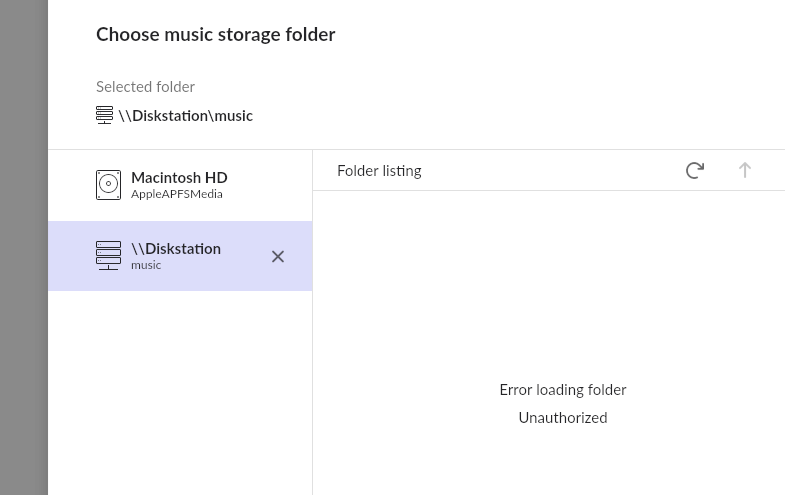Click the blank listing pane above the error

549,285
